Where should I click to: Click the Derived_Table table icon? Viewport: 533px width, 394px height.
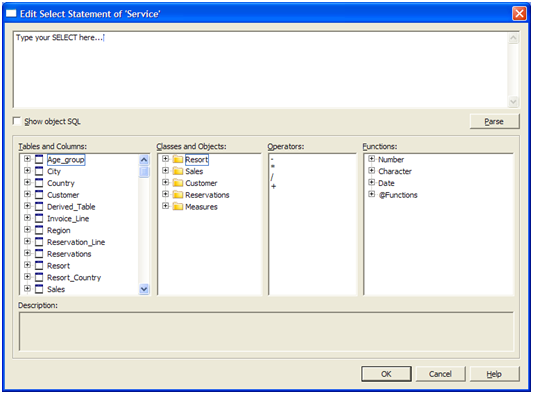39,207
